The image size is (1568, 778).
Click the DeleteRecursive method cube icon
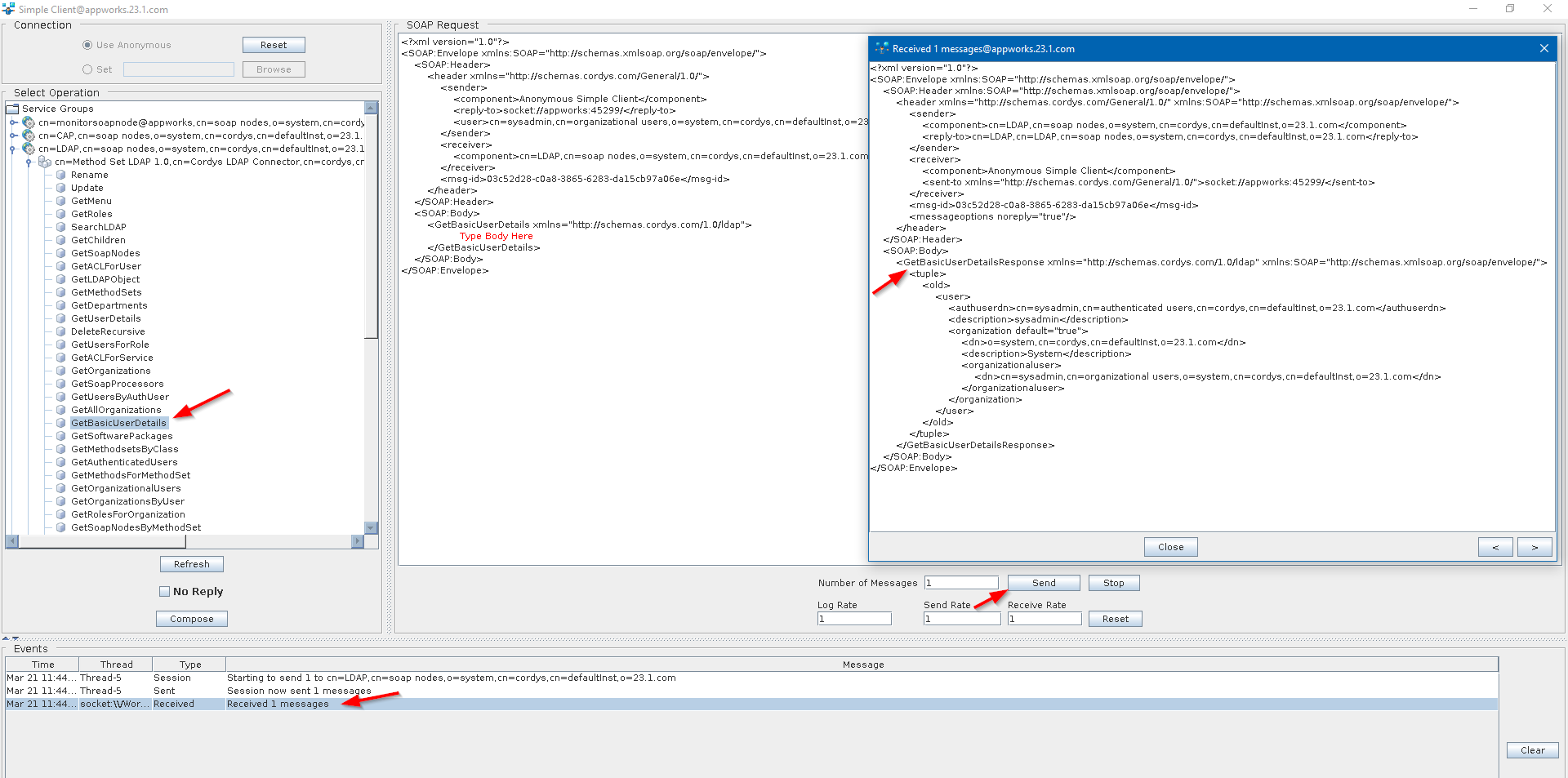[61, 331]
